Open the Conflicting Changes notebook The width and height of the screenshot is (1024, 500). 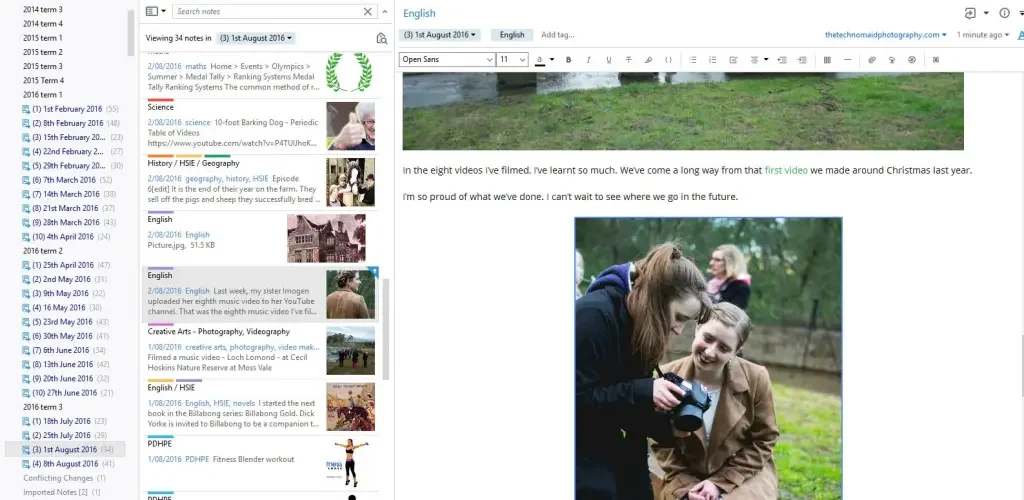64,478
